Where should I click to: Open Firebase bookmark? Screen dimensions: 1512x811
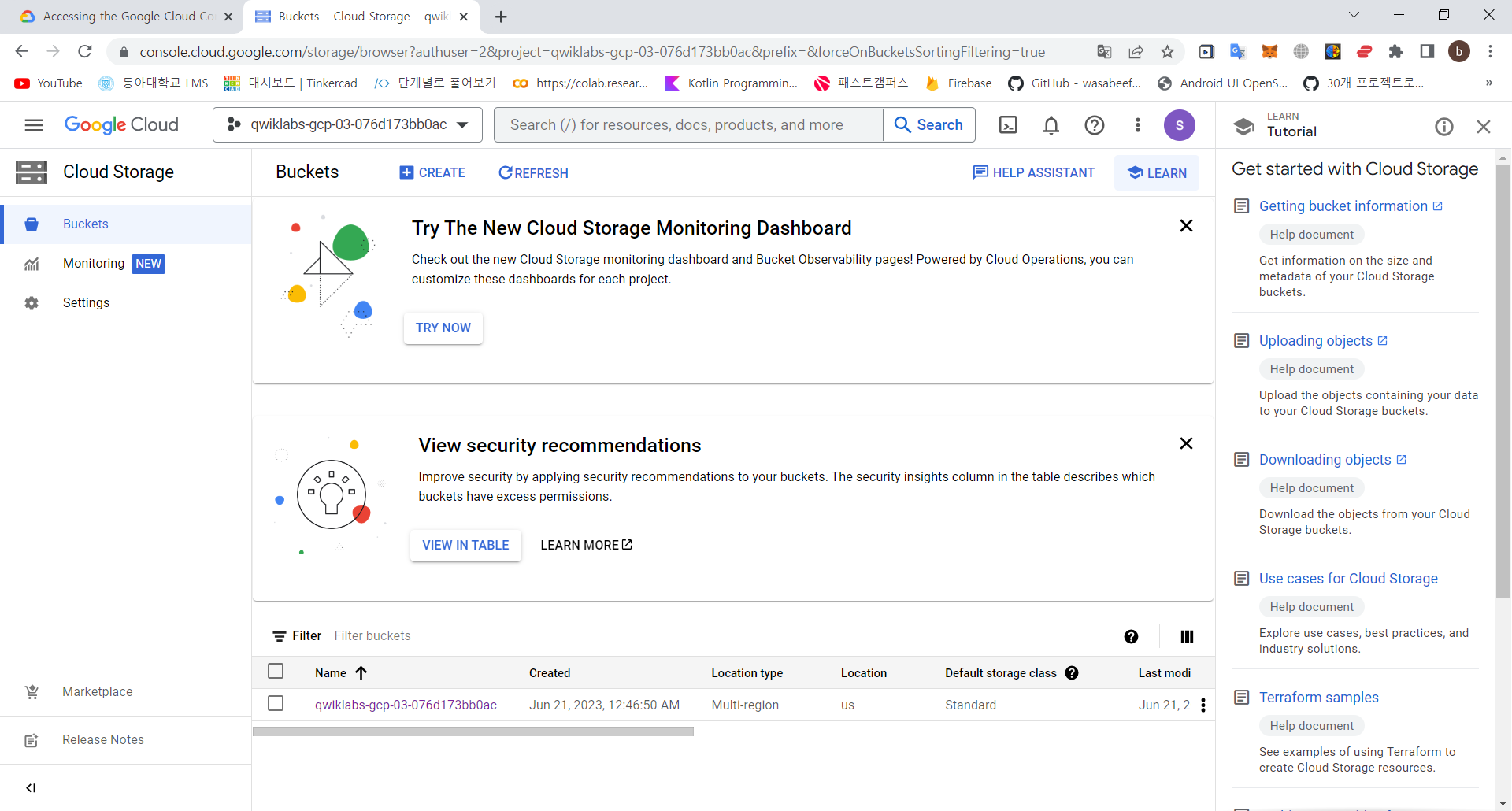click(958, 83)
